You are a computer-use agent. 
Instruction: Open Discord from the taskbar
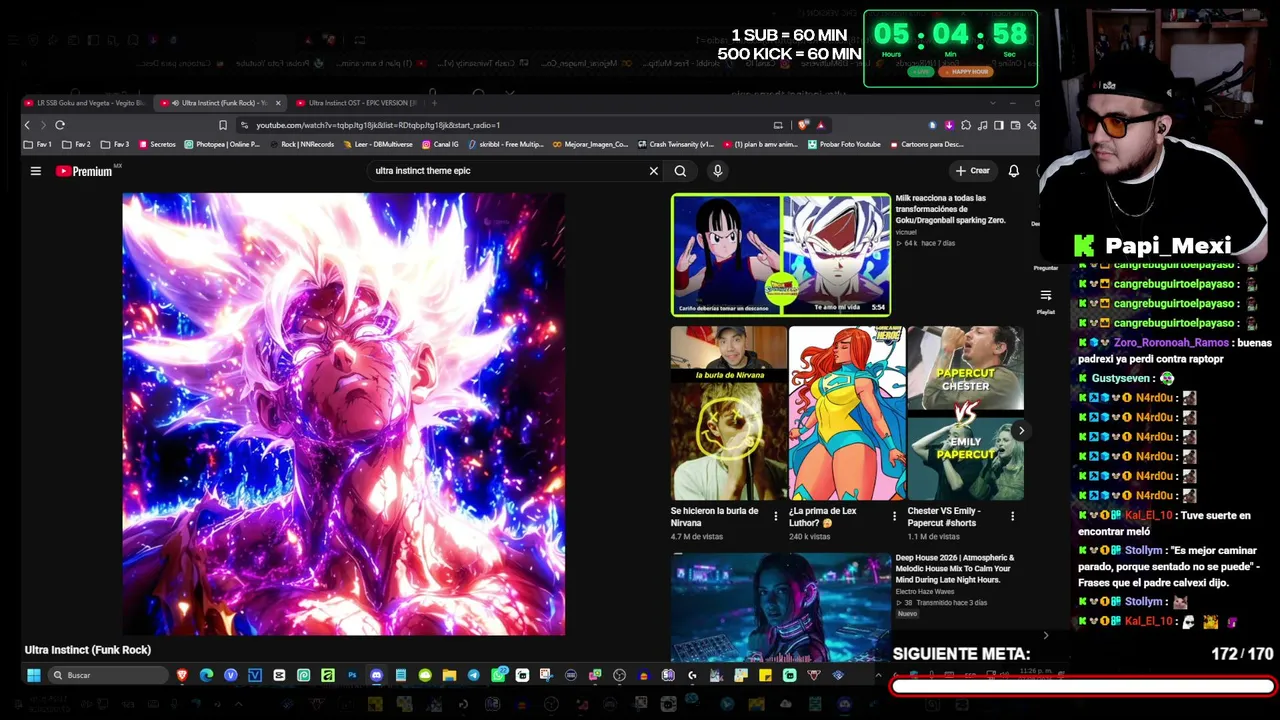click(376, 675)
